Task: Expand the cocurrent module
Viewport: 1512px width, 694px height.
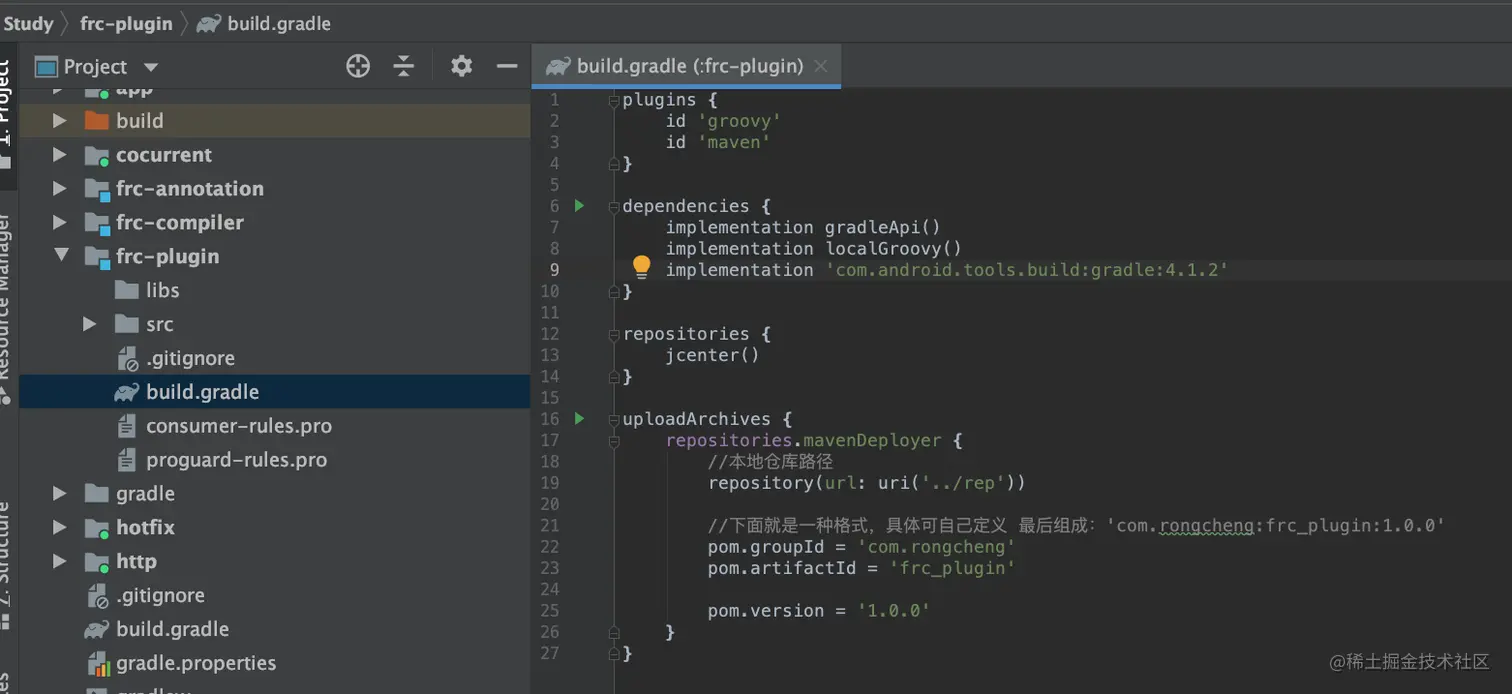Action: click(60, 155)
